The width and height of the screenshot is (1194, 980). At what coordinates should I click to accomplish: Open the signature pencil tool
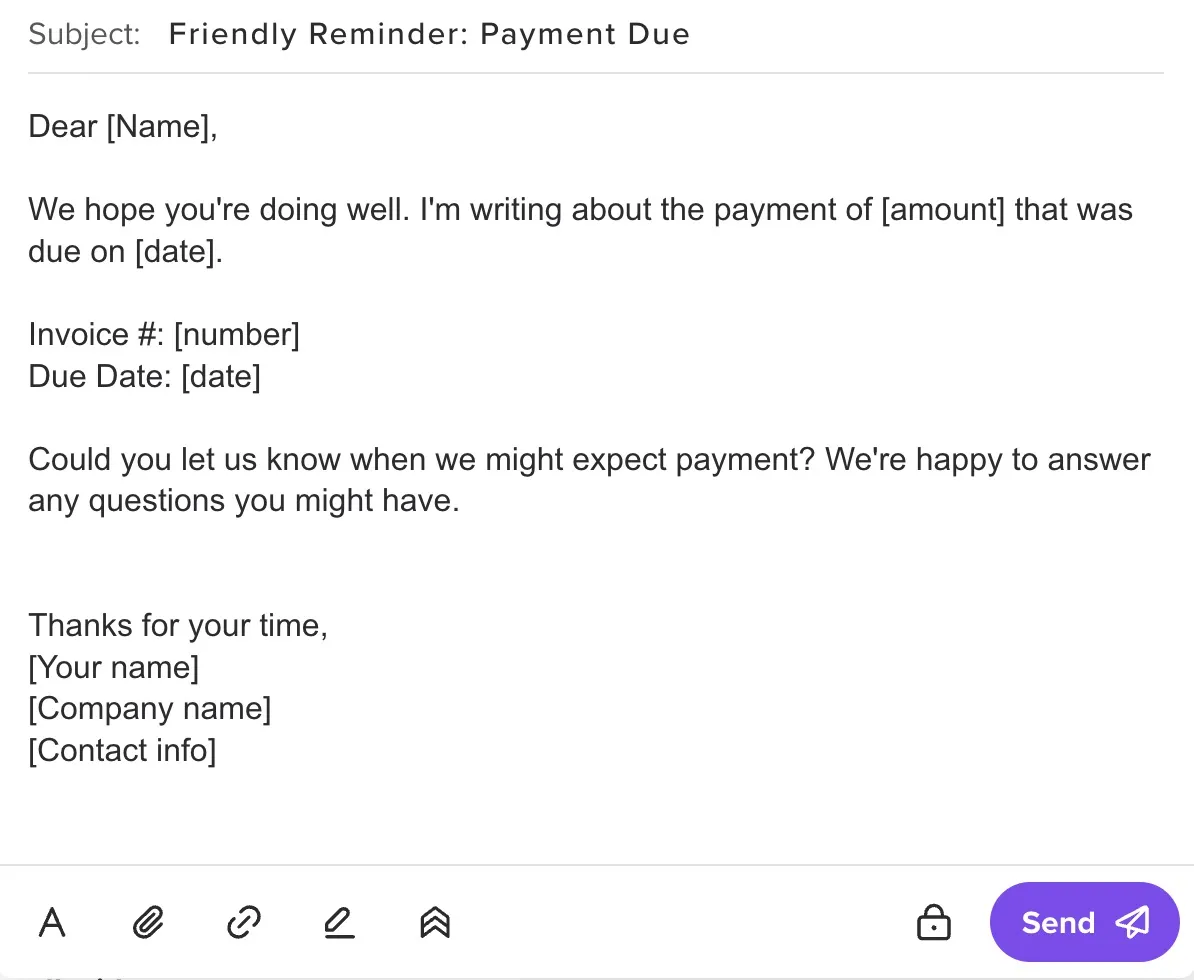tap(338, 922)
